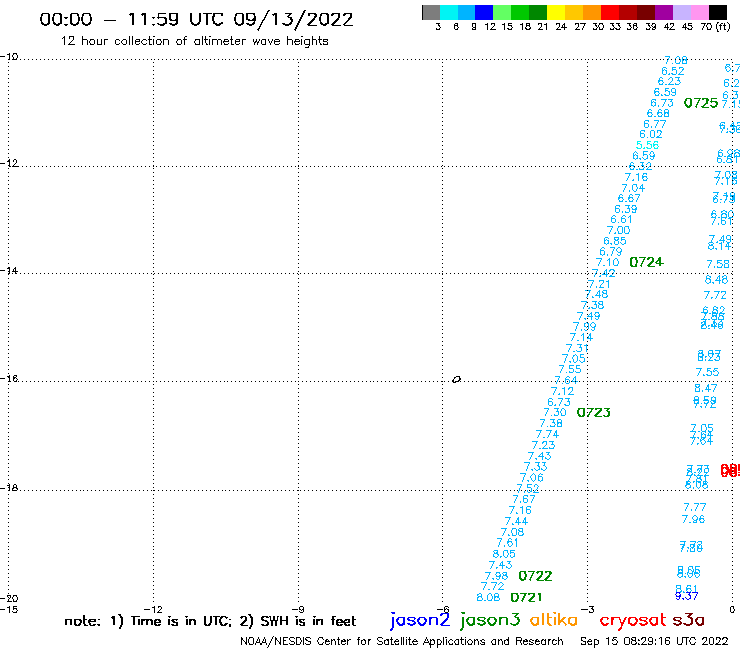Click the right-track value '8.47'
This screenshot has width=740, height=650.
click(x=706, y=388)
